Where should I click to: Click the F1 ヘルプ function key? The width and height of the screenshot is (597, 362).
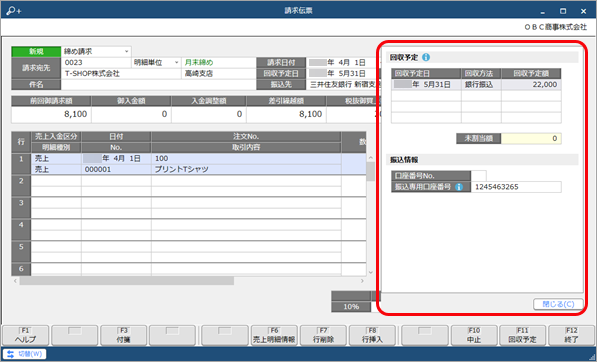(x=26, y=335)
